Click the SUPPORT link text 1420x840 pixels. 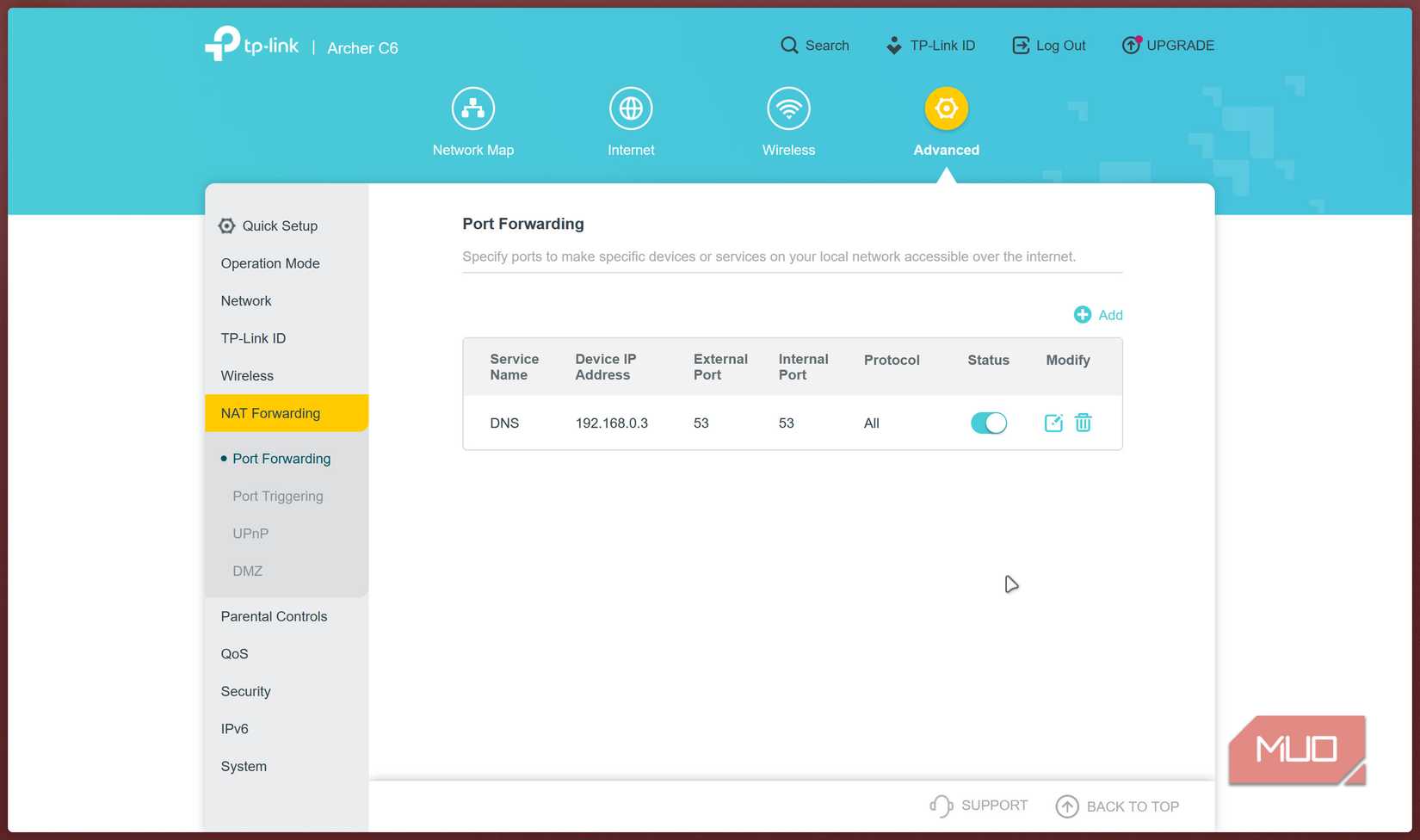pyautogui.click(x=995, y=806)
